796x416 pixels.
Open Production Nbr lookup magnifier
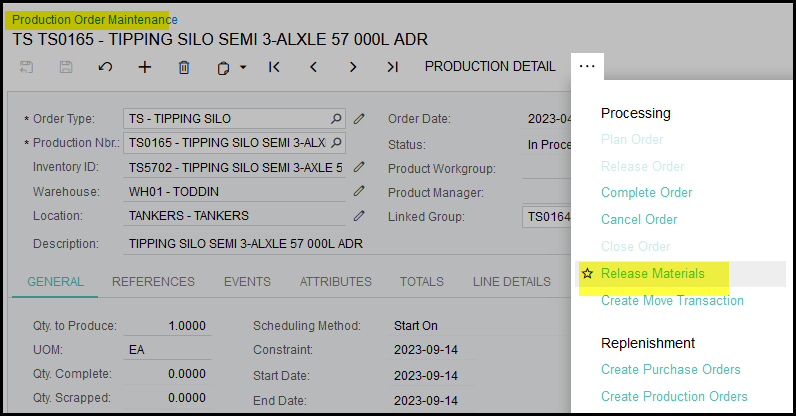337,143
